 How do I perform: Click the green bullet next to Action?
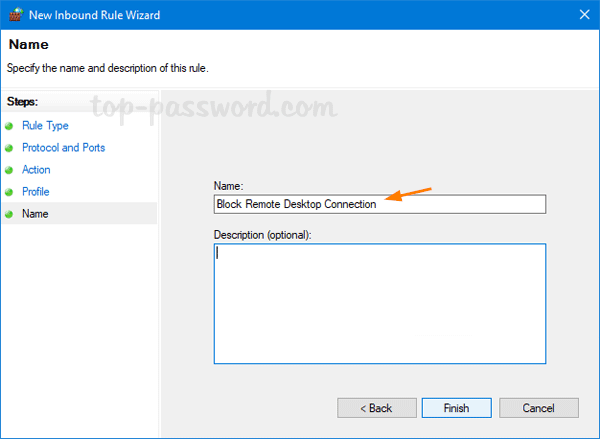(10, 170)
